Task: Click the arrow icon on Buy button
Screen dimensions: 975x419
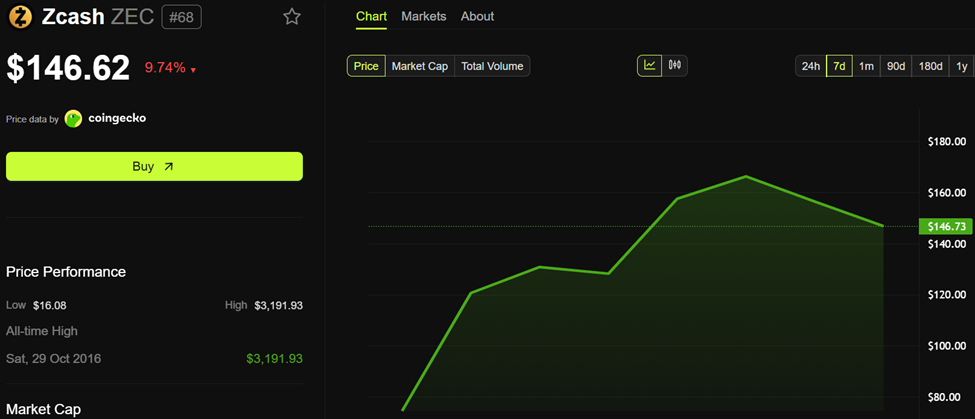Action: coord(169,167)
